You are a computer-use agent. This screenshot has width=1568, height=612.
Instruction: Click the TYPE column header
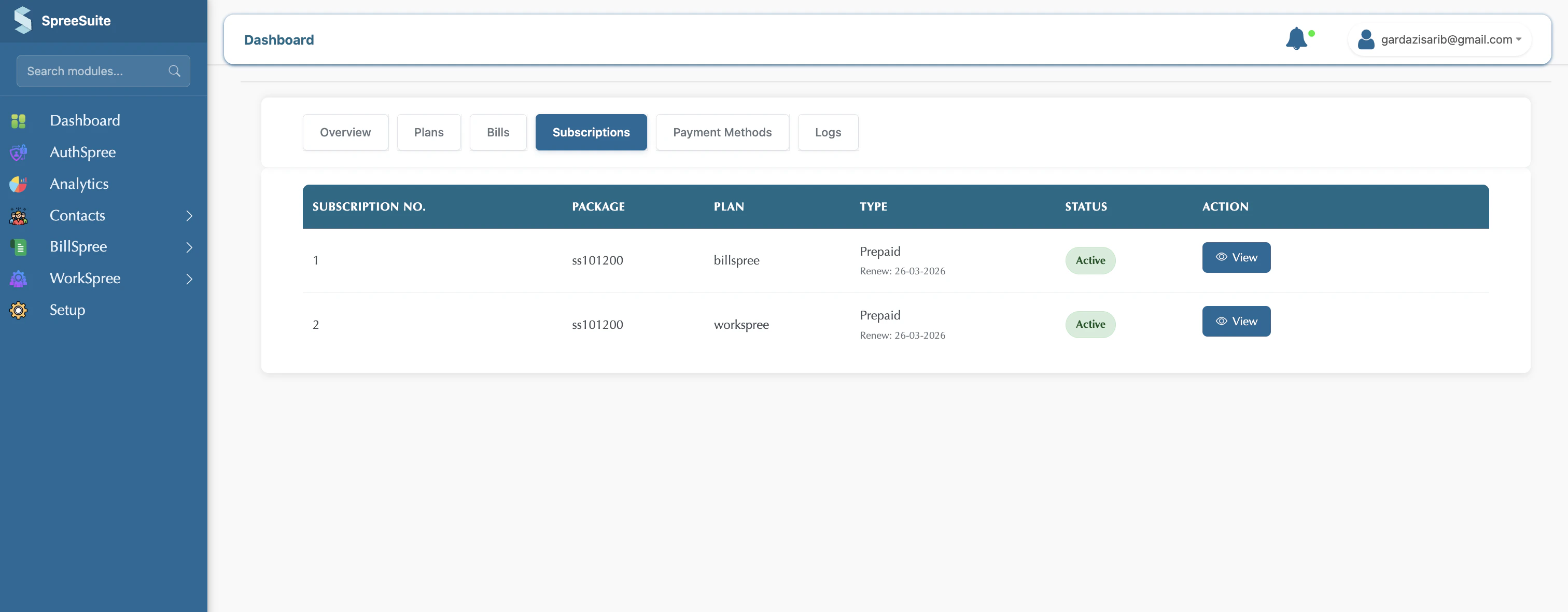(x=873, y=206)
